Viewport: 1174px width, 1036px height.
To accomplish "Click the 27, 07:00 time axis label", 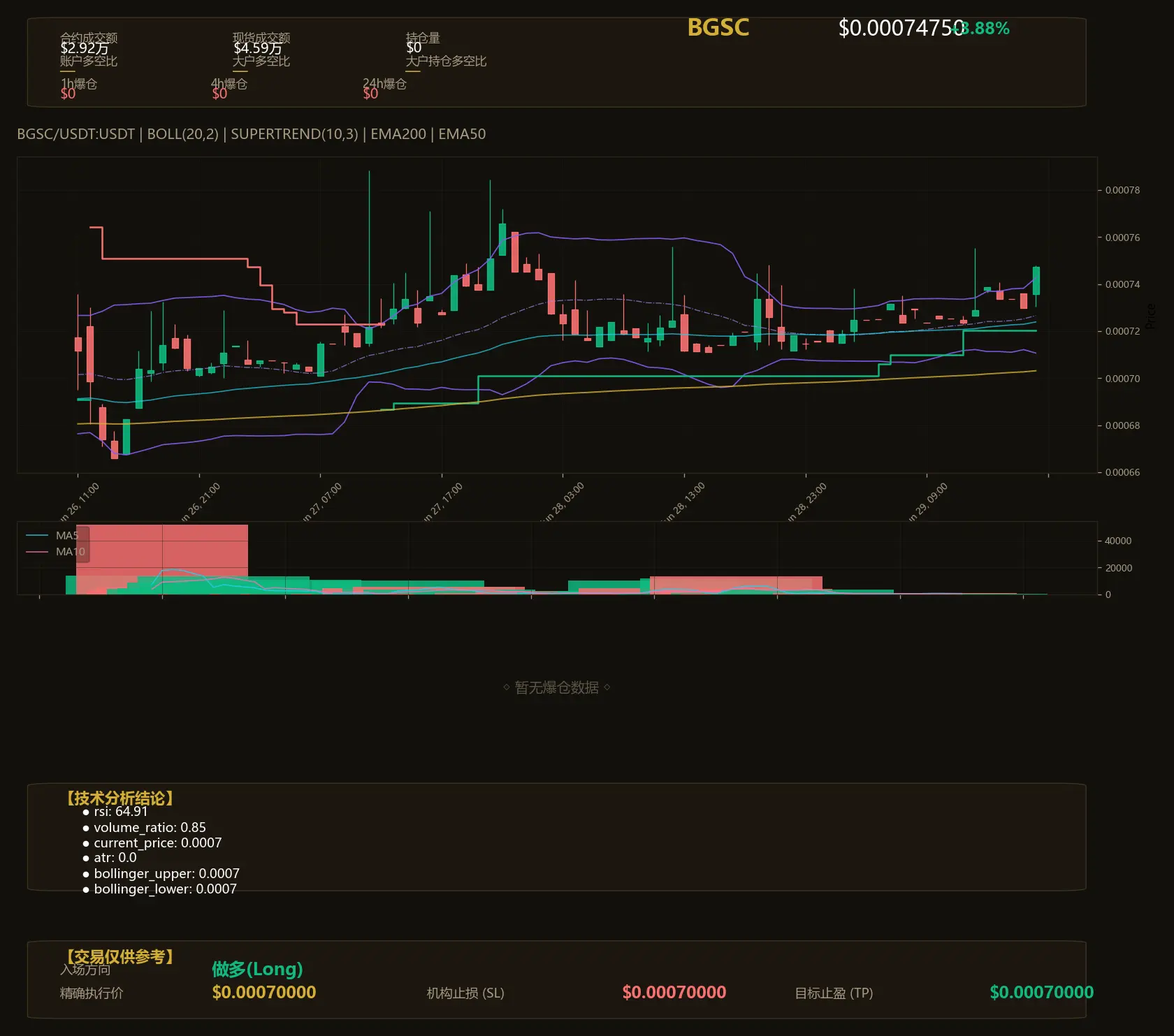I will (322, 502).
